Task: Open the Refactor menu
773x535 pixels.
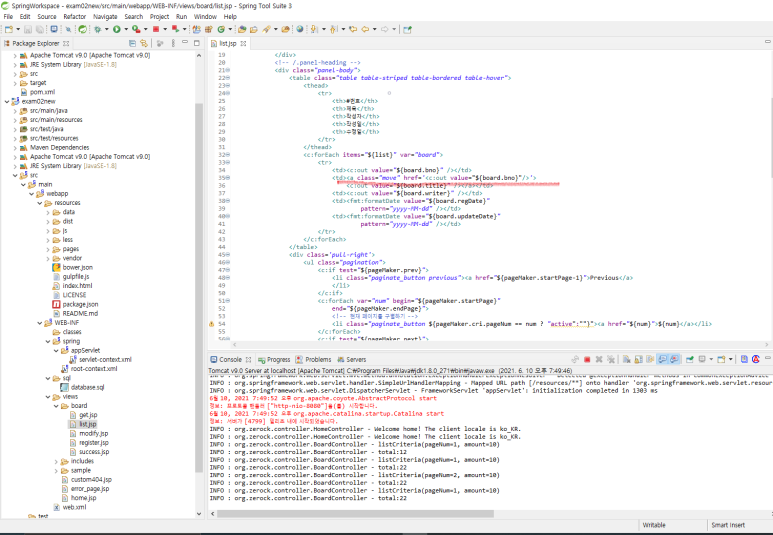Action: (74, 16)
